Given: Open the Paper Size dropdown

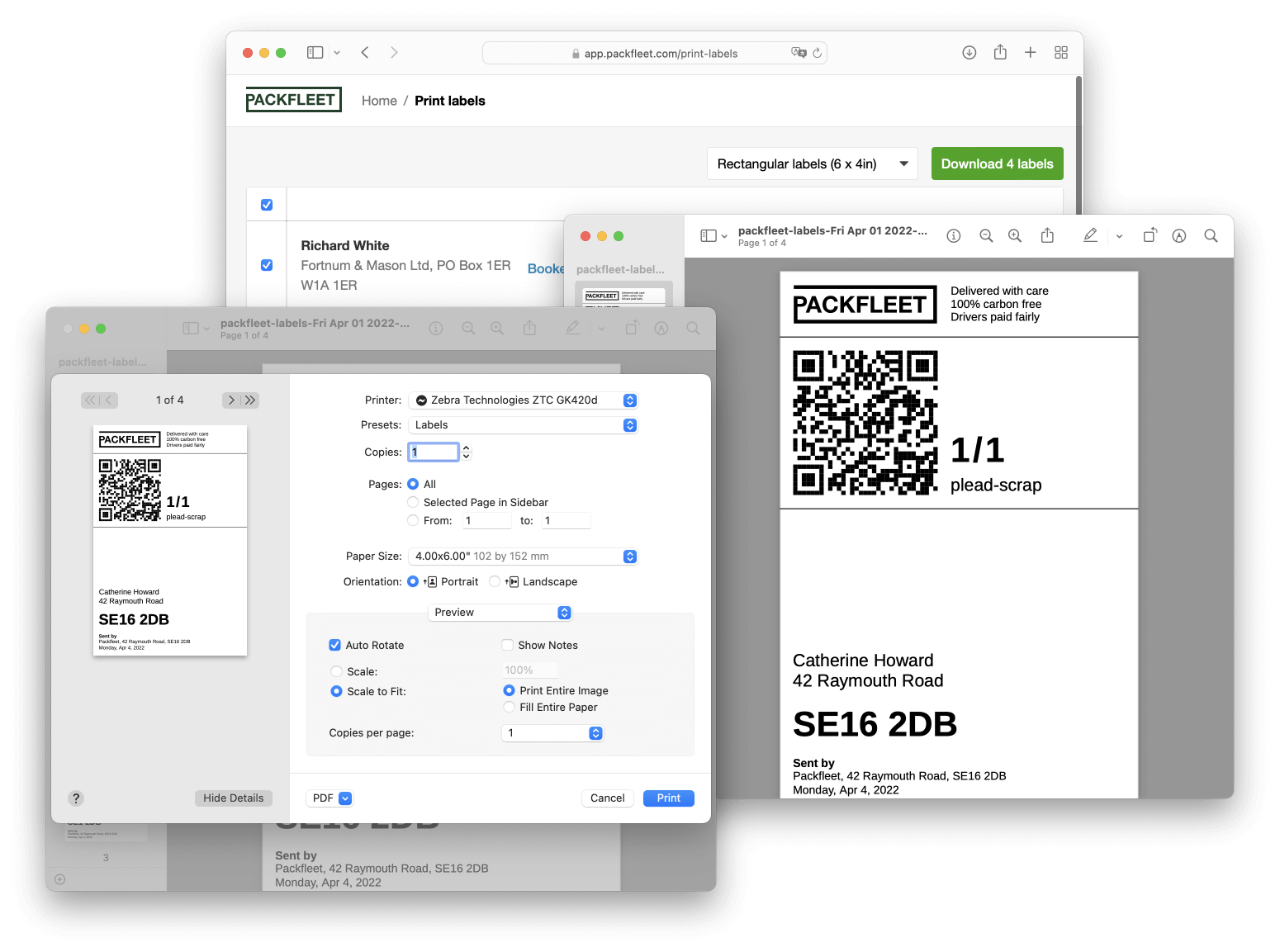Looking at the screenshot, I should [x=524, y=557].
